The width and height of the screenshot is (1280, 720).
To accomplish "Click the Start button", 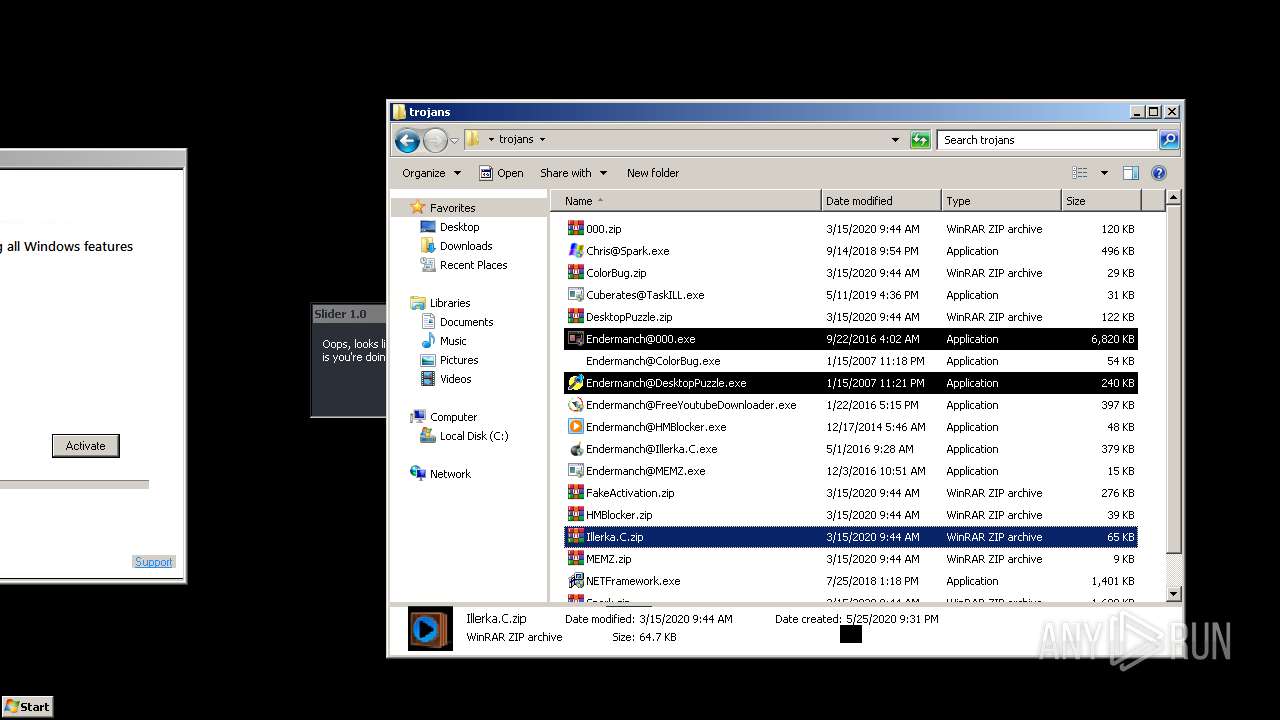I will 27,706.
